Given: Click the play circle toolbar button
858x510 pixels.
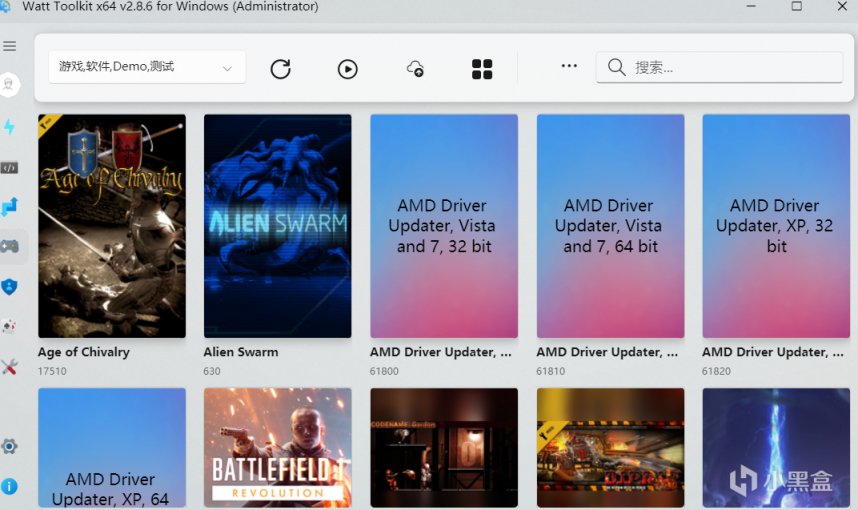Looking at the screenshot, I should tap(347, 69).
